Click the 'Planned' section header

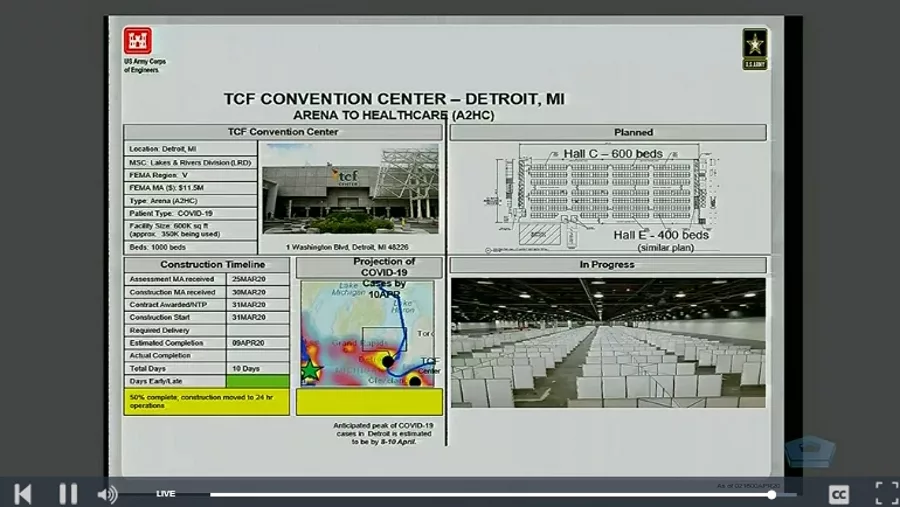pyautogui.click(x=608, y=133)
